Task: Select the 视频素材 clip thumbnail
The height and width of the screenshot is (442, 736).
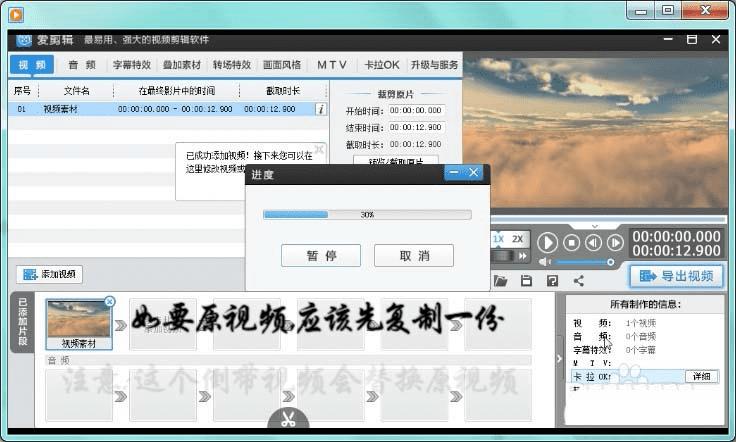Action: [x=79, y=324]
